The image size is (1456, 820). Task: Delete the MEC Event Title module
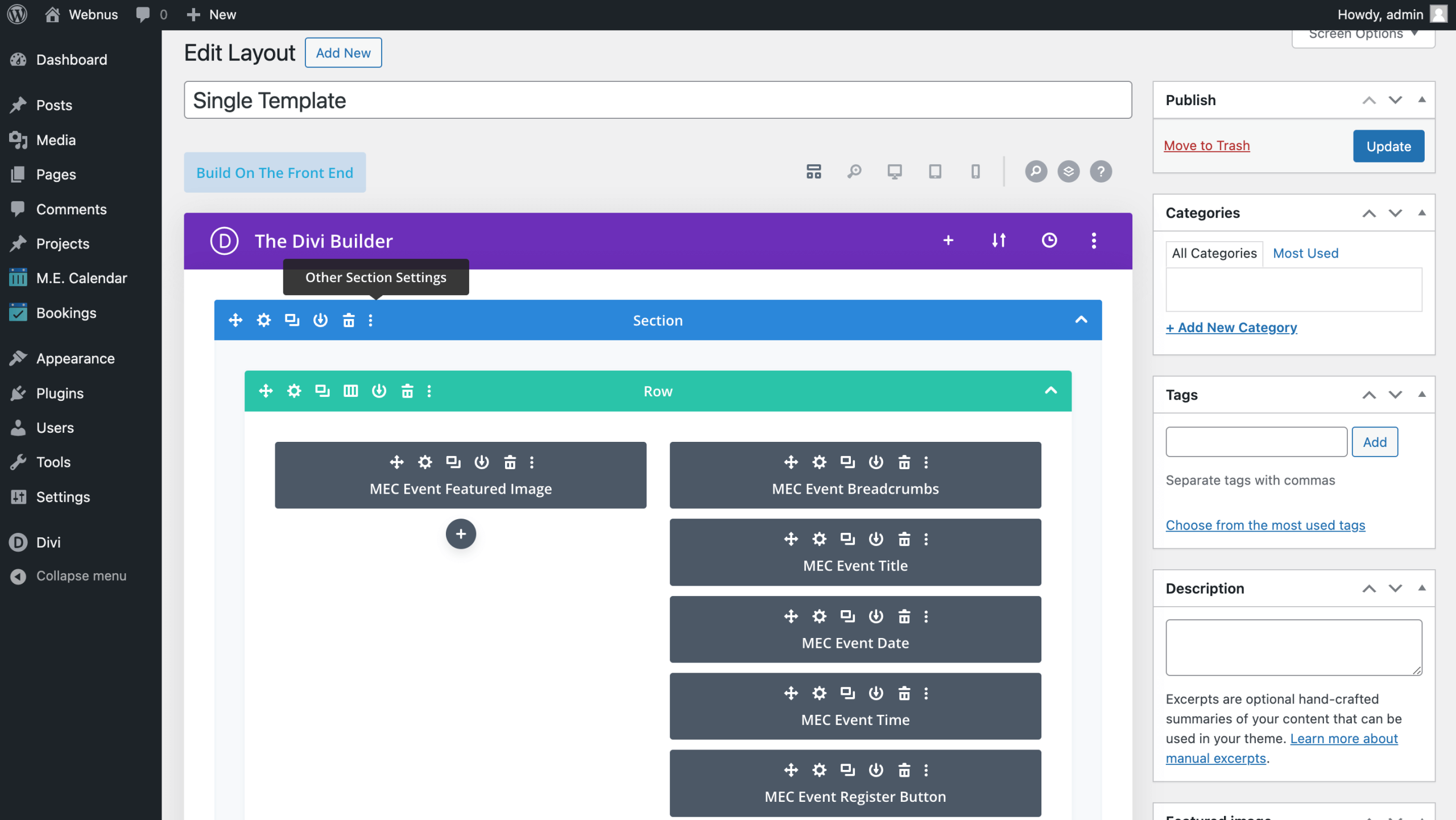tap(904, 539)
